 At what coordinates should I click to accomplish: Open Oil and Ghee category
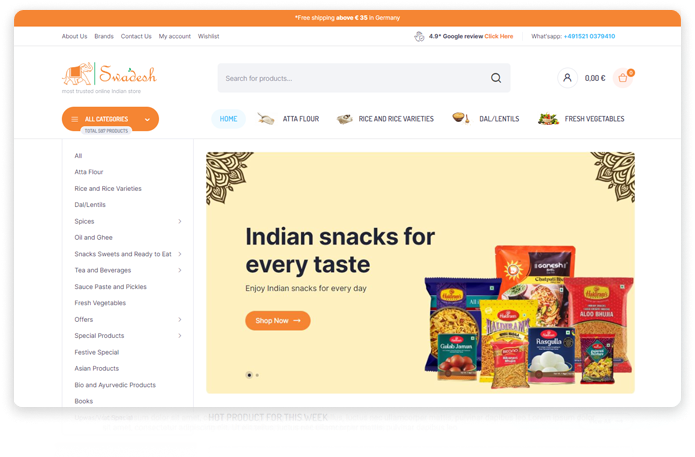point(94,238)
